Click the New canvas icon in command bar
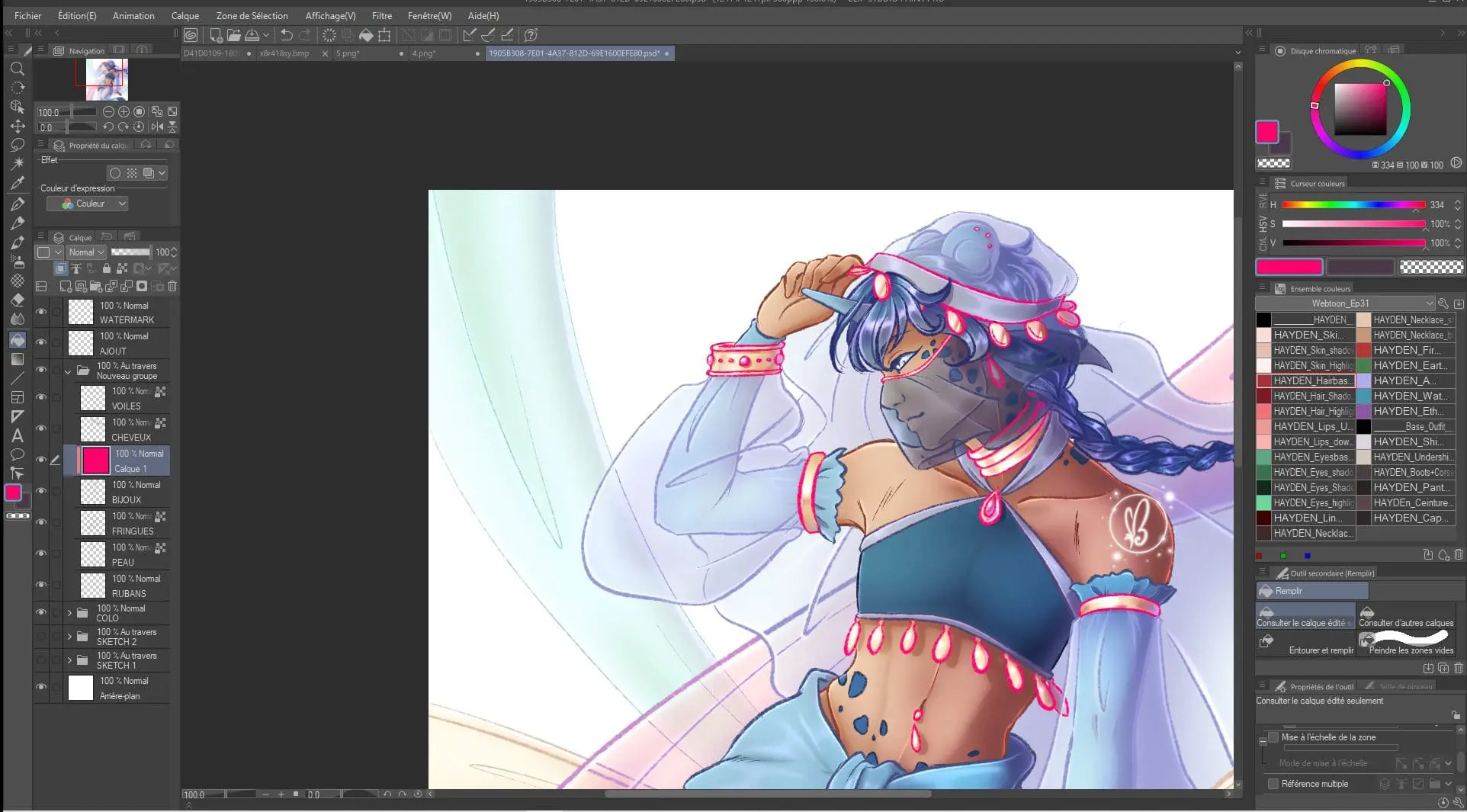The width and height of the screenshot is (1467, 812). (216, 35)
